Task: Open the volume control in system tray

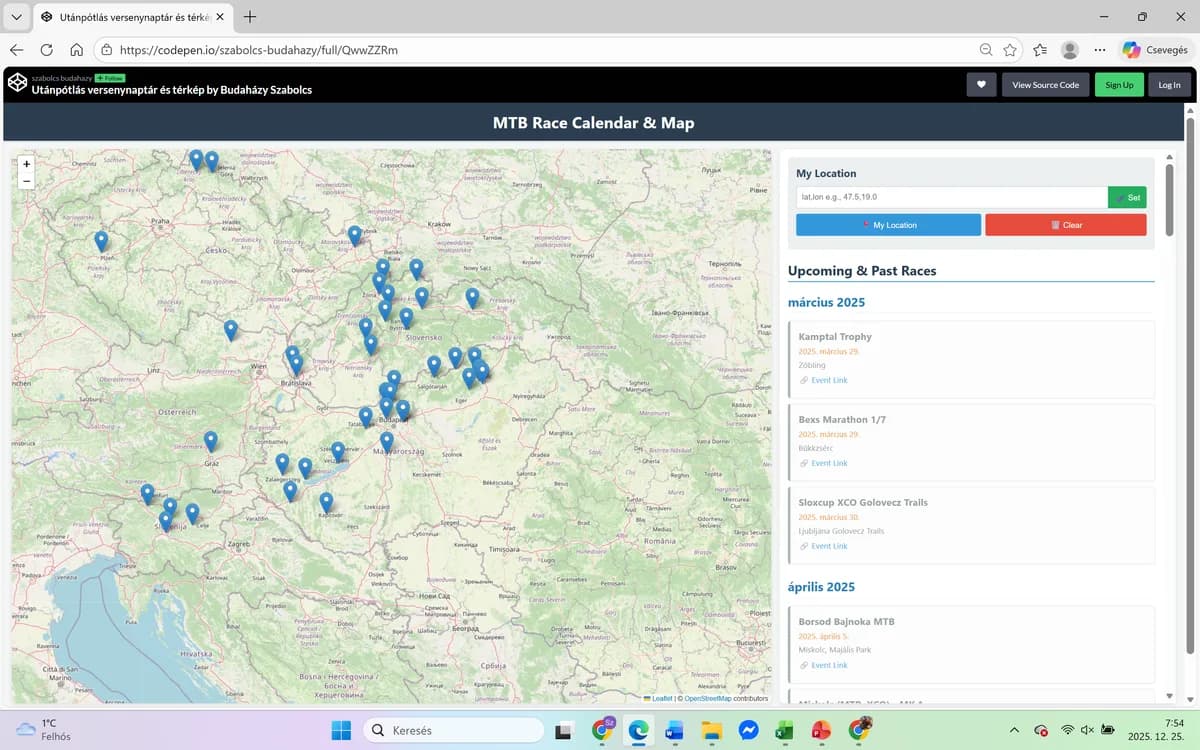Action: pyautogui.click(x=1087, y=730)
